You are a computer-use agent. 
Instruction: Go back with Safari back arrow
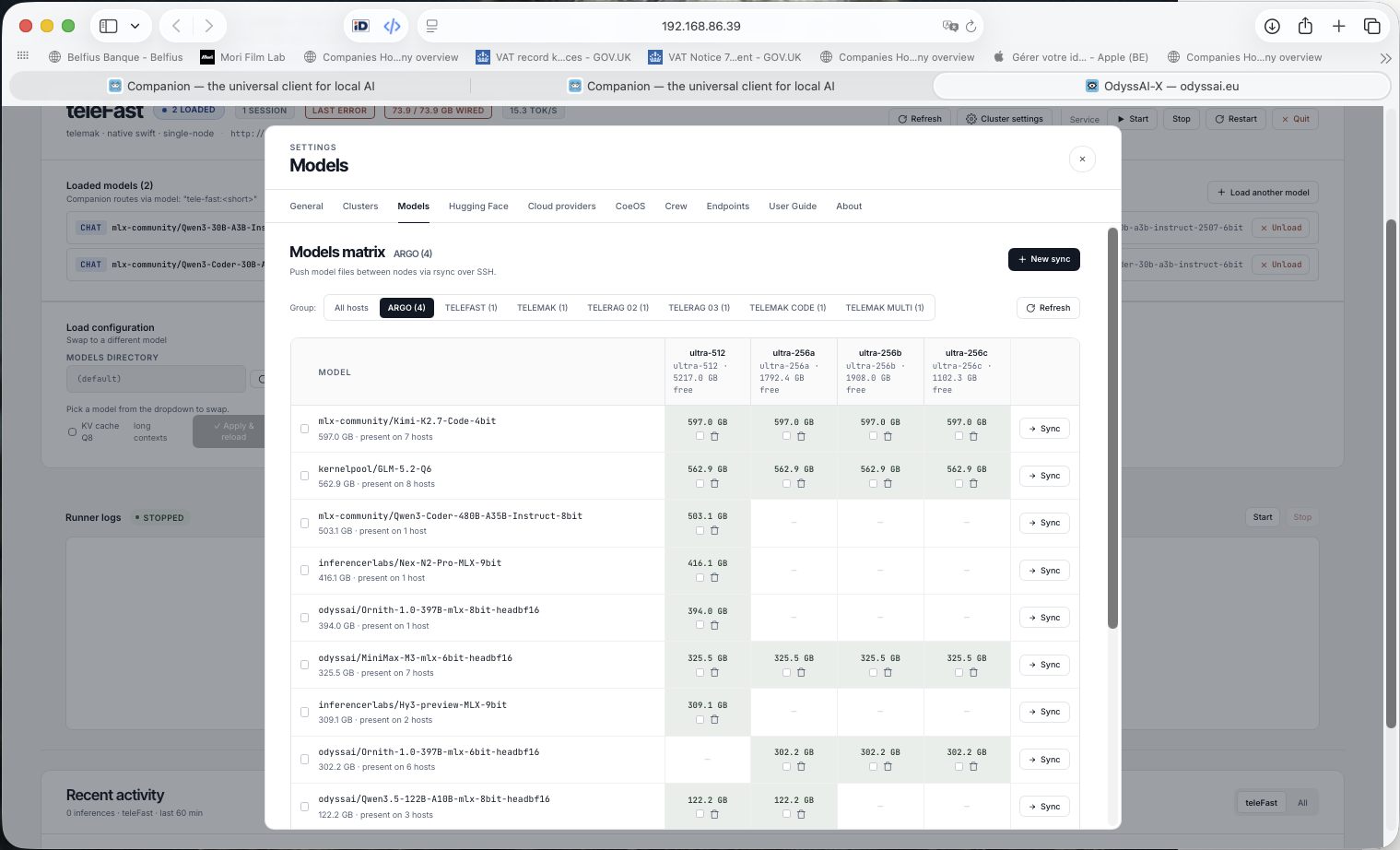(x=176, y=26)
